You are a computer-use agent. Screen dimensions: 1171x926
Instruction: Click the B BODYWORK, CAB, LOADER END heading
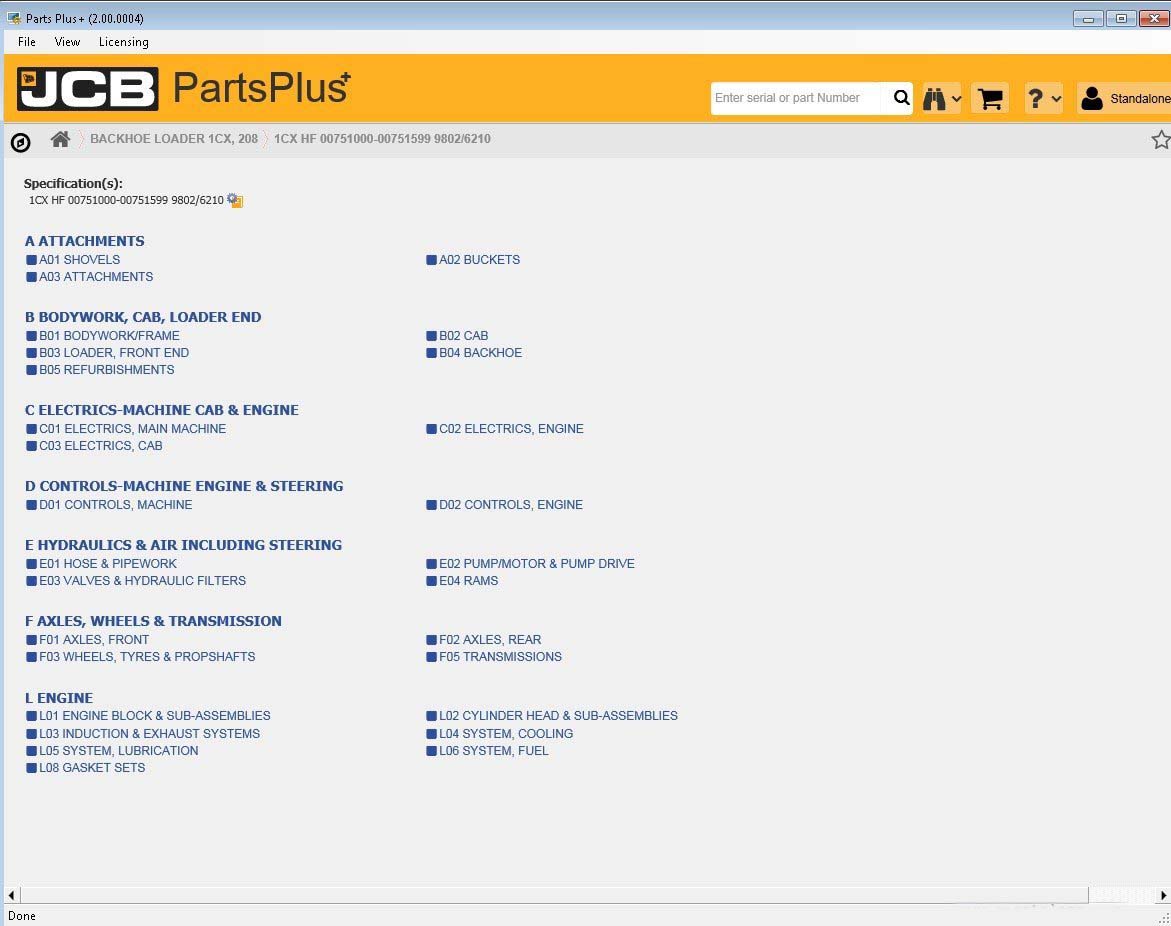[143, 317]
